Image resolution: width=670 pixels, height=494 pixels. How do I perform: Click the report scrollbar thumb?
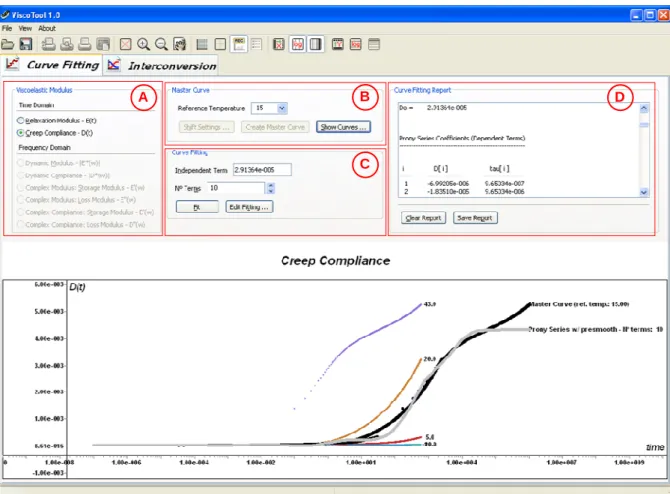tap(644, 125)
